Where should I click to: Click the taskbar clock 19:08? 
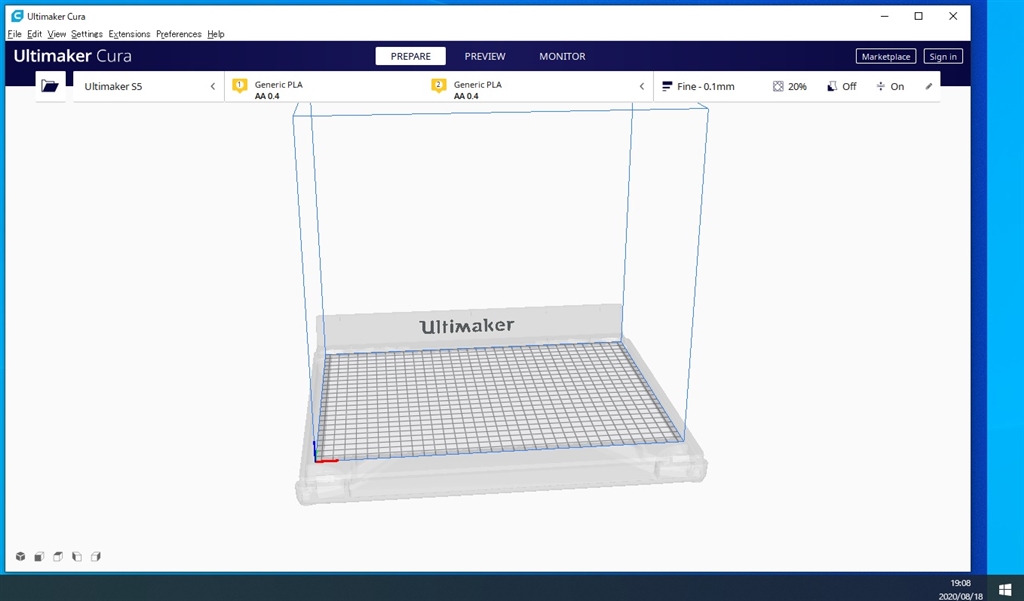coord(960,583)
